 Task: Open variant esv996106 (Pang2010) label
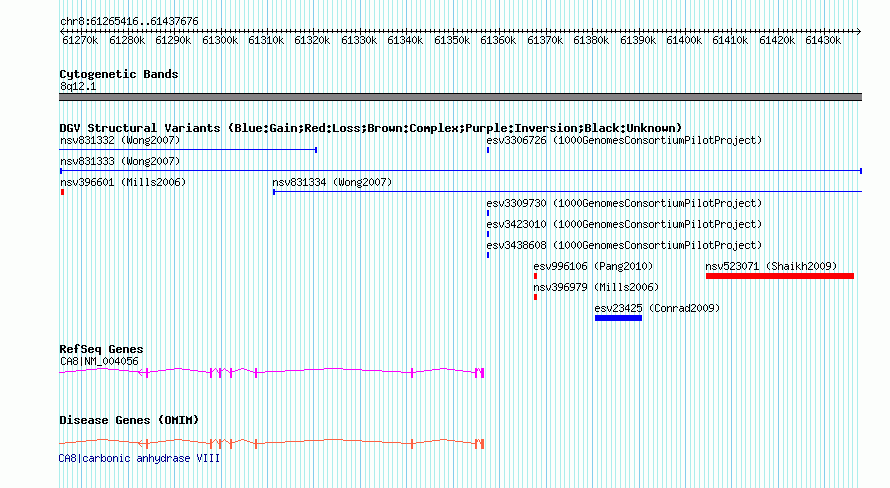click(x=593, y=266)
